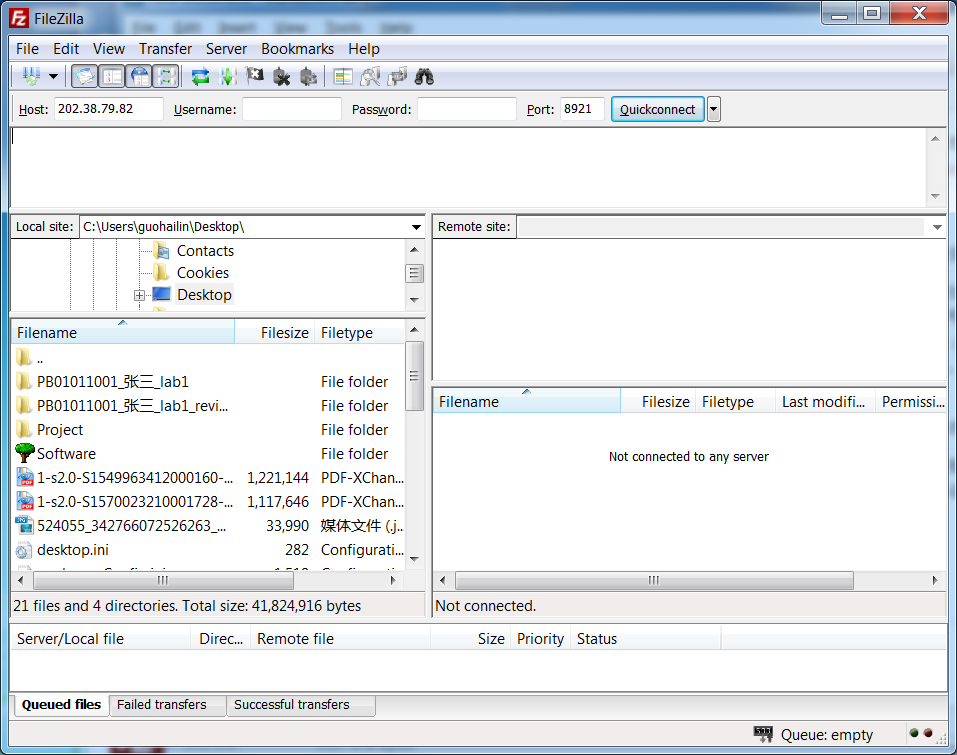
Task: Click the Disconnect from server icon
Action: click(281, 76)
